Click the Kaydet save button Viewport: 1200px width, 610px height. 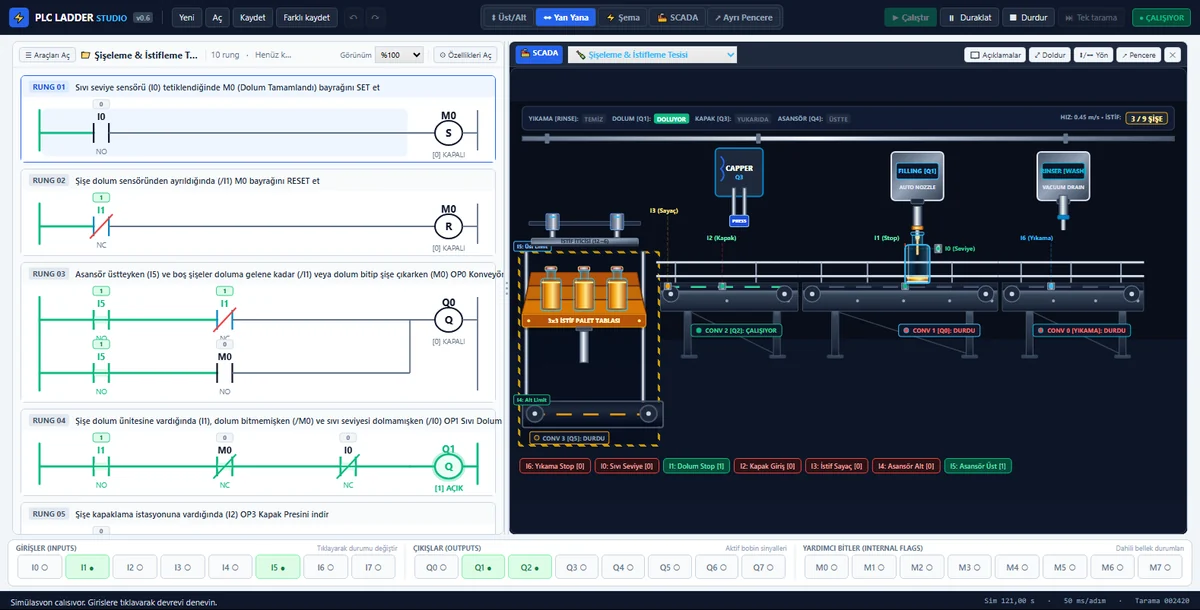252,18
